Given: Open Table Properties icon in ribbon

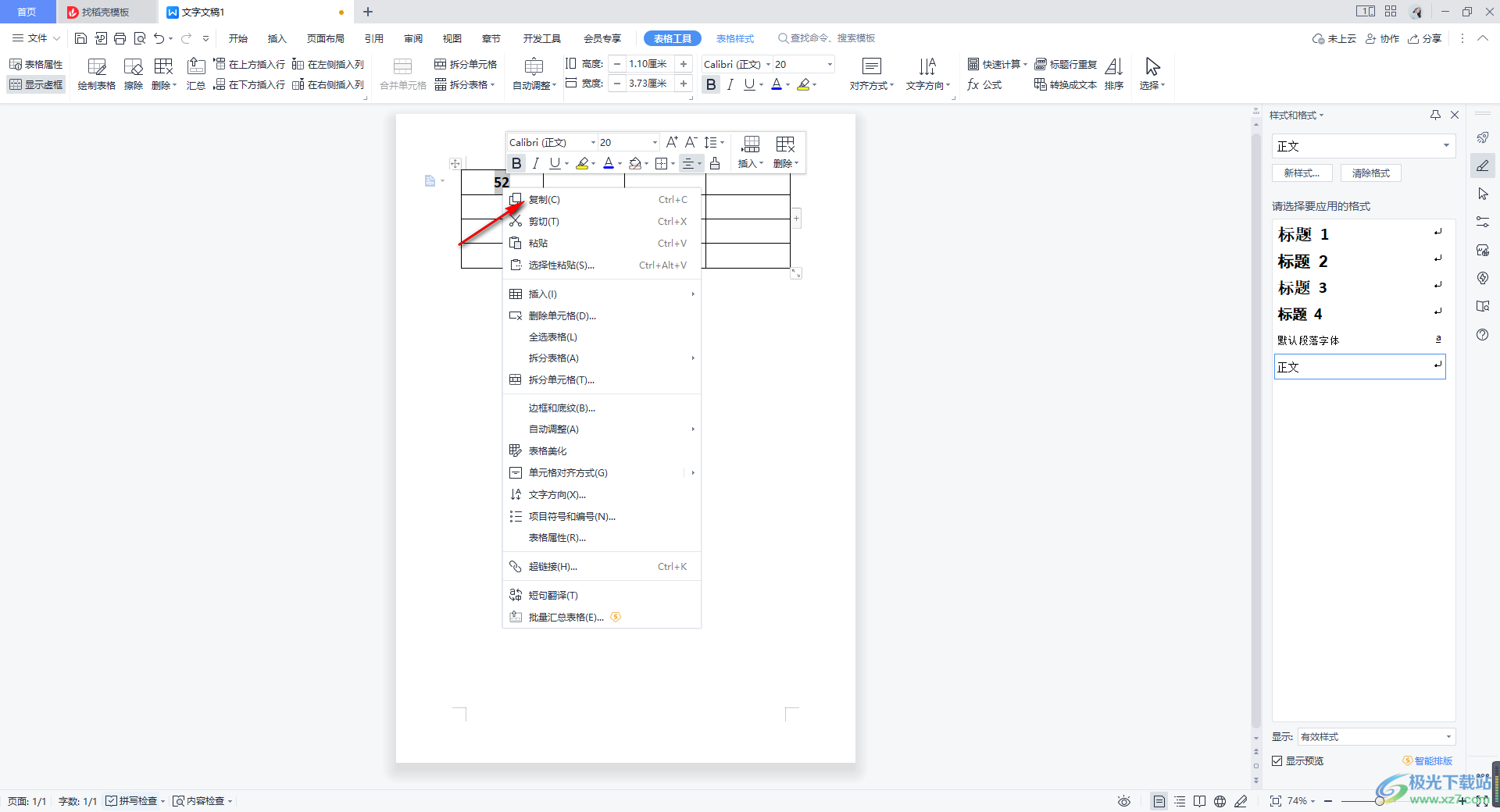Looking at the screenshot, I should [x=36, y=64].
